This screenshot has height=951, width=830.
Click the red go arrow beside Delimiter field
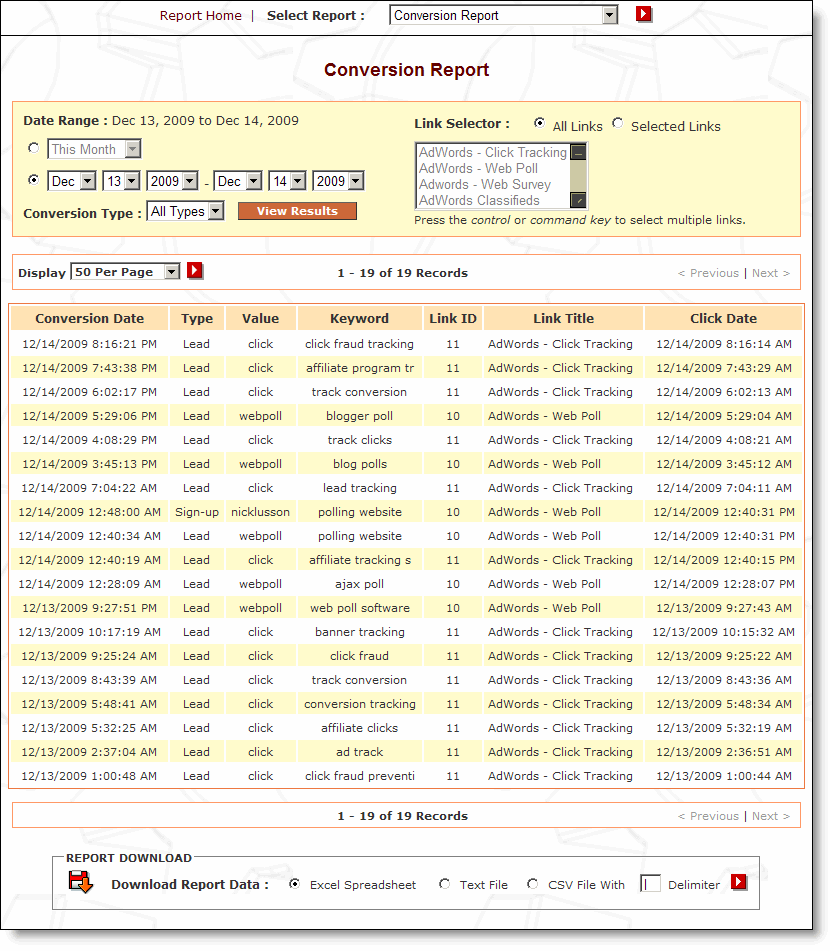738,882
